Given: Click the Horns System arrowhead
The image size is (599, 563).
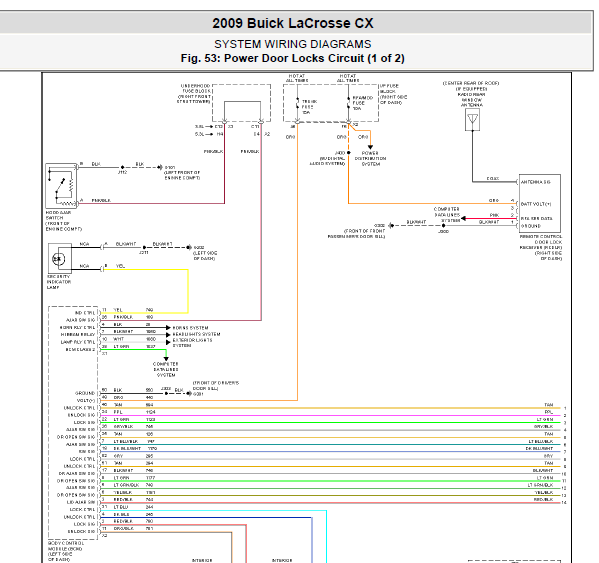Looking at the screenshot, I should click(x=168, y=328).
